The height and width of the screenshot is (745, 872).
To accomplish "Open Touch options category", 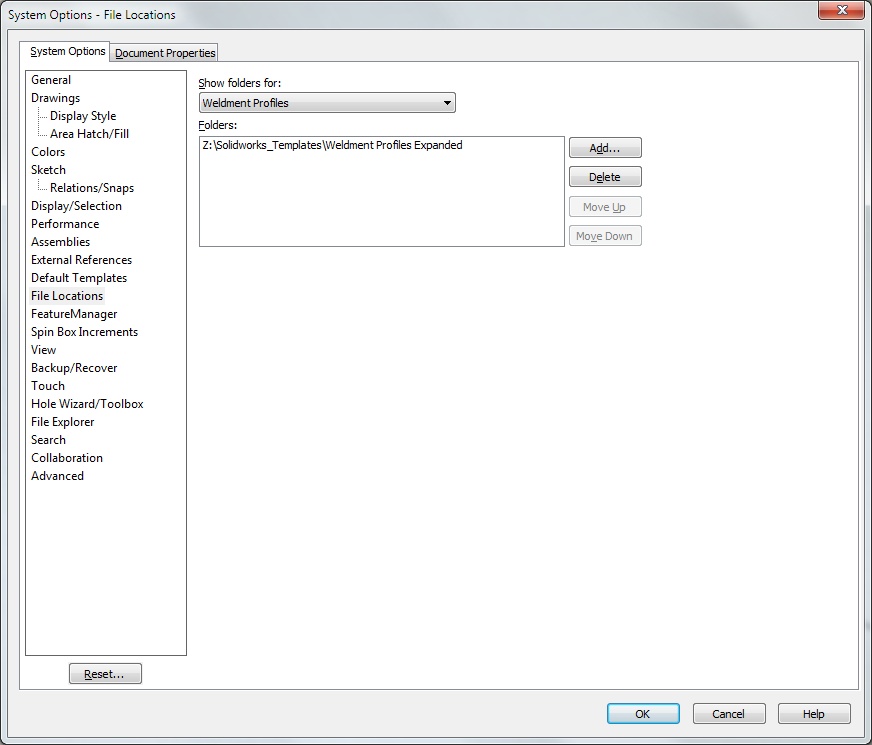I will (48, 386).
